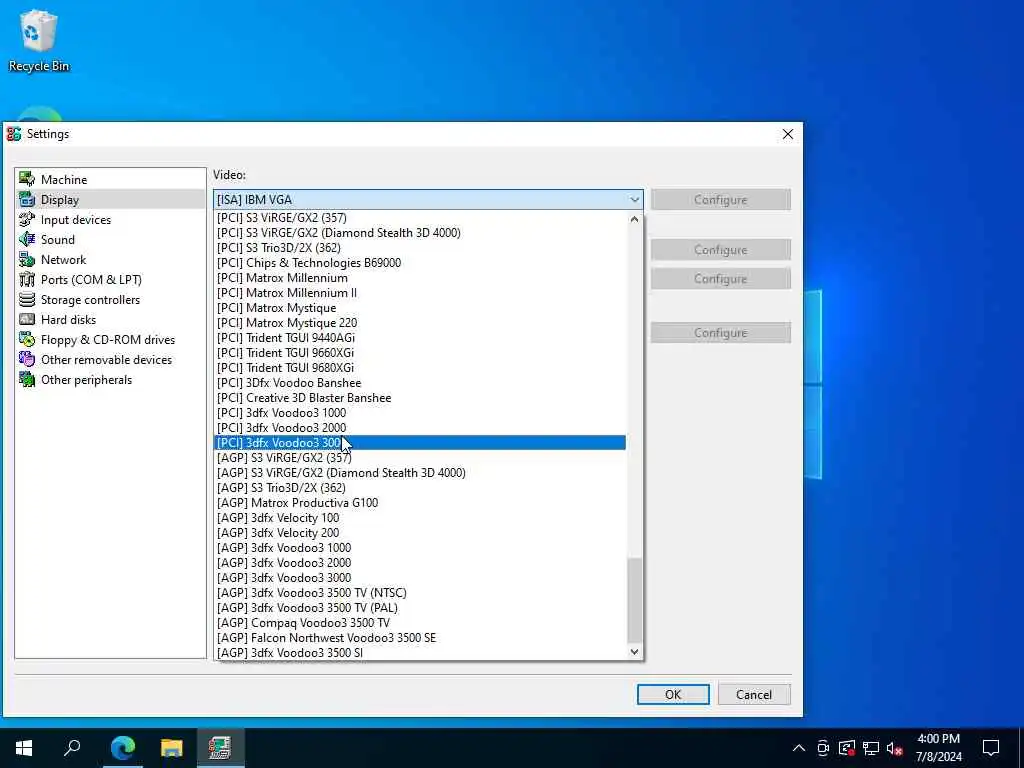The image size is (1024, 768).
Task: Select [AGP] S3 Trio3D/2X (362)
Action: tap(420, 488)
